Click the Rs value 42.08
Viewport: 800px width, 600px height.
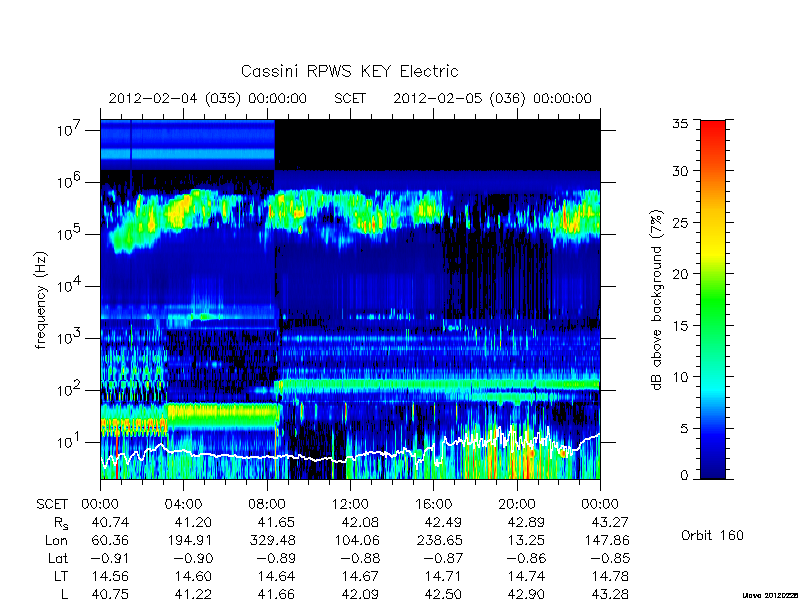[x=360, y=522]
